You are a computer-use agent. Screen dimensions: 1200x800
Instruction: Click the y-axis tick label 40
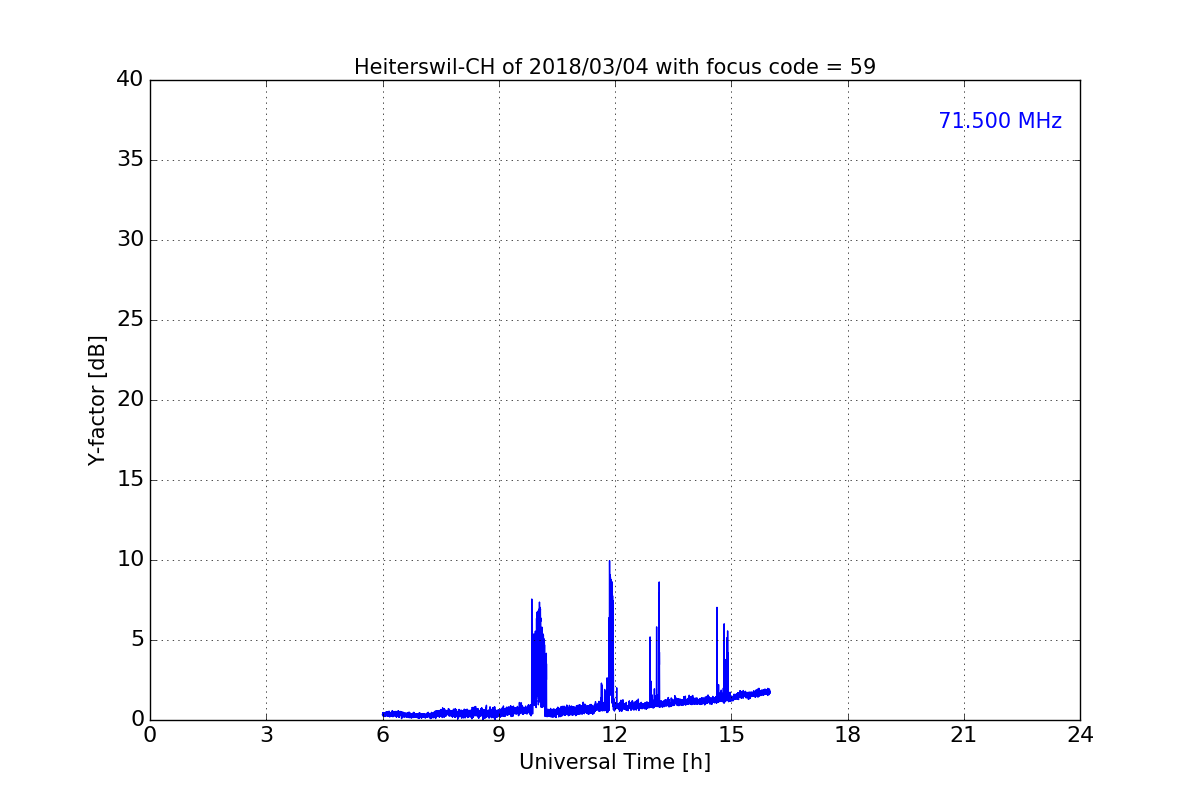[130, 80]
